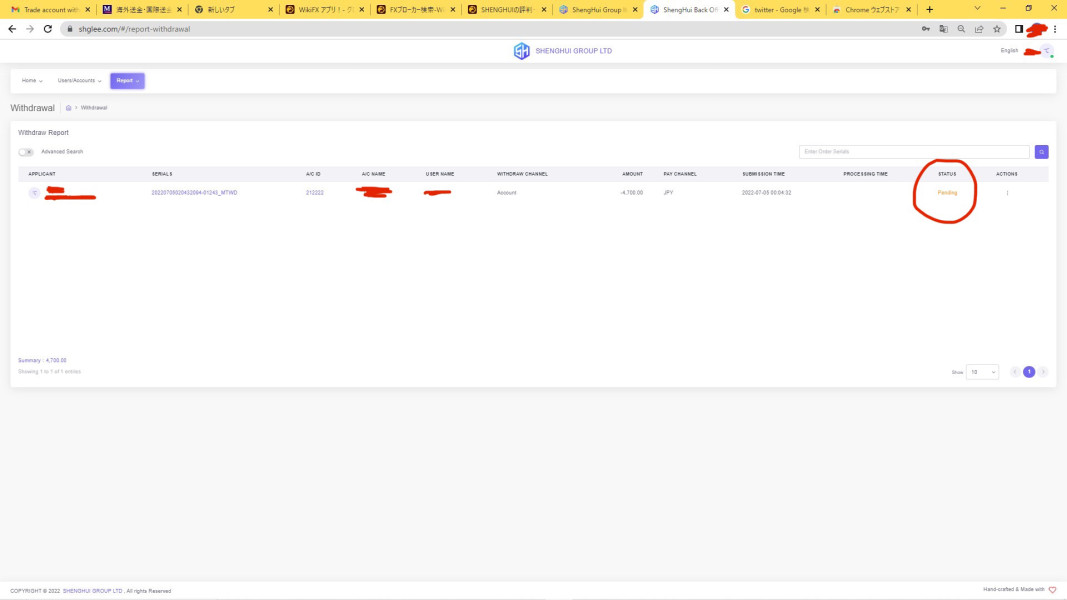Open the English language selector
Screen dimensions: 1067x600
coord(1009,50)
